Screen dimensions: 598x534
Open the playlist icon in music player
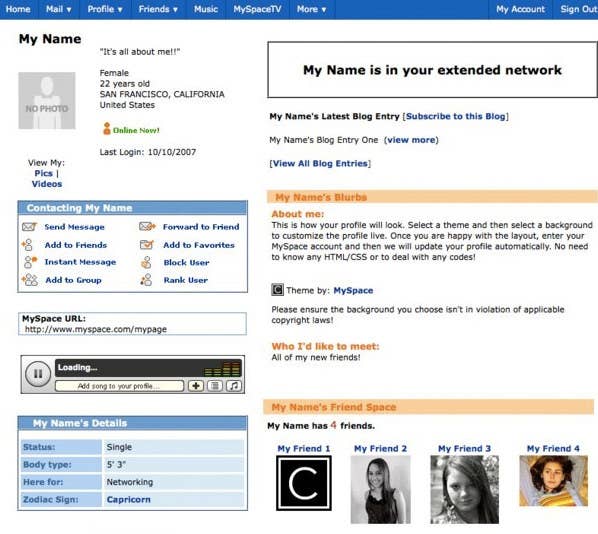215,386
